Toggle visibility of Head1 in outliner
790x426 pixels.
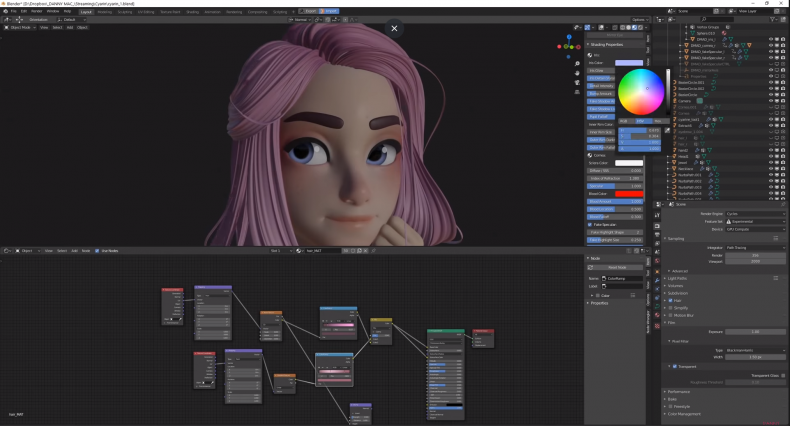coord(771,156)
